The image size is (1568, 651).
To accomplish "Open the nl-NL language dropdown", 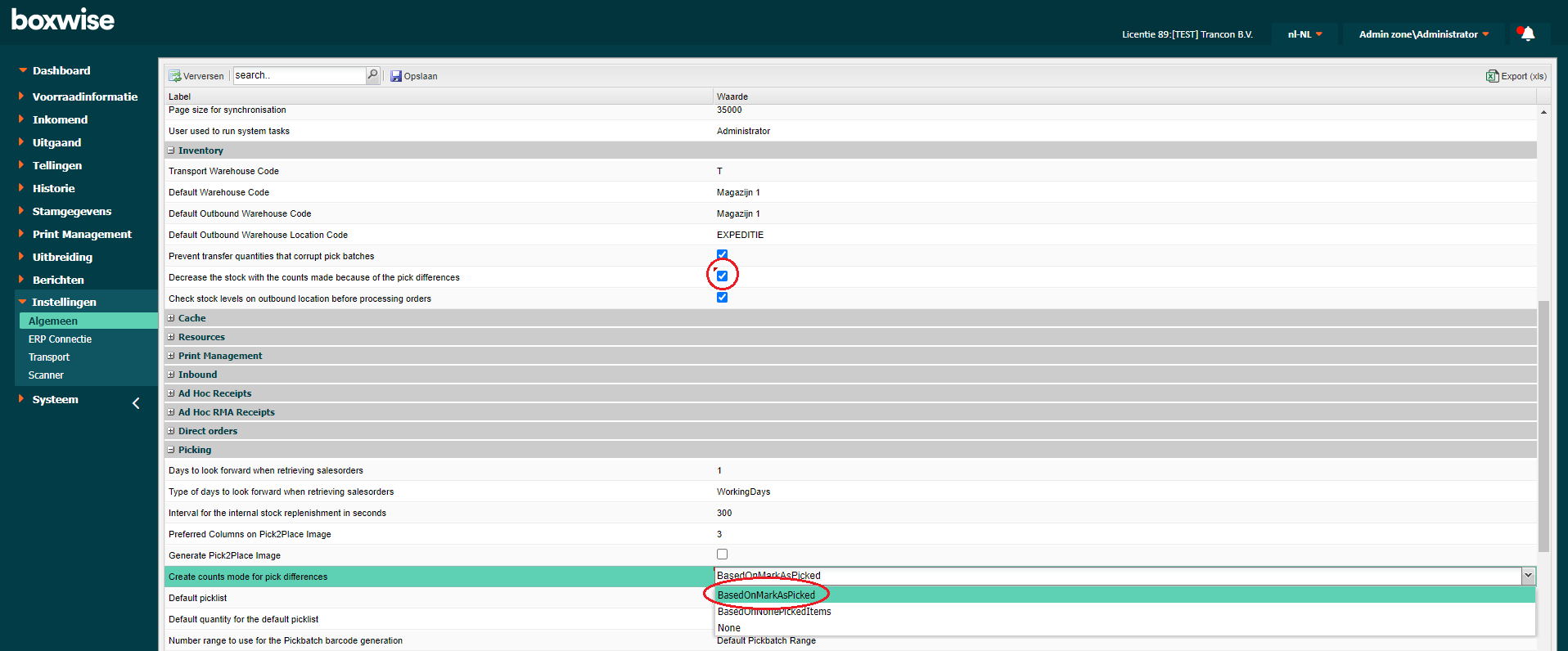I will tap(1304, 34).
